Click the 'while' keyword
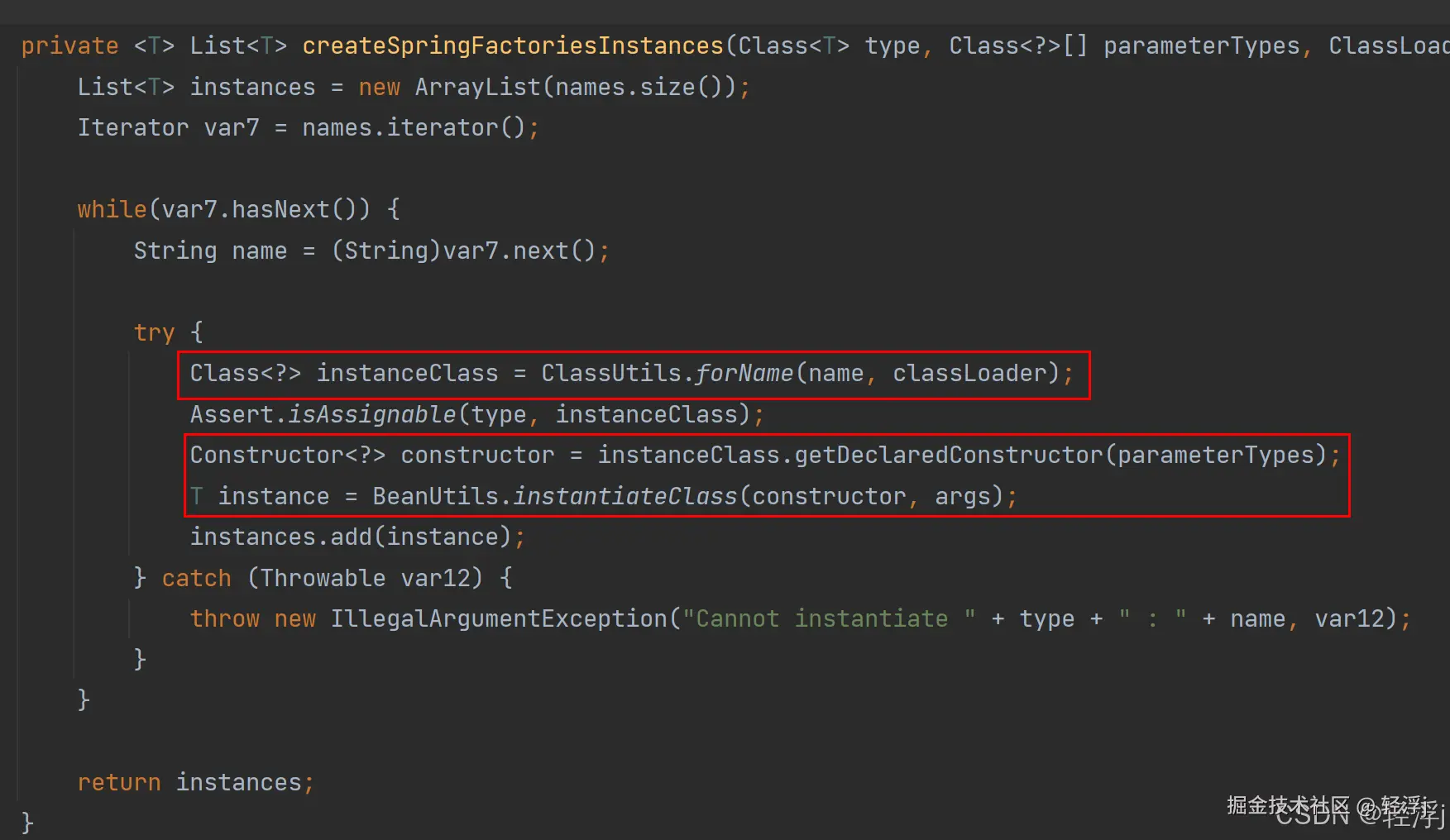The width and height of the screenshot is (1450, 840). coord(112,209)
